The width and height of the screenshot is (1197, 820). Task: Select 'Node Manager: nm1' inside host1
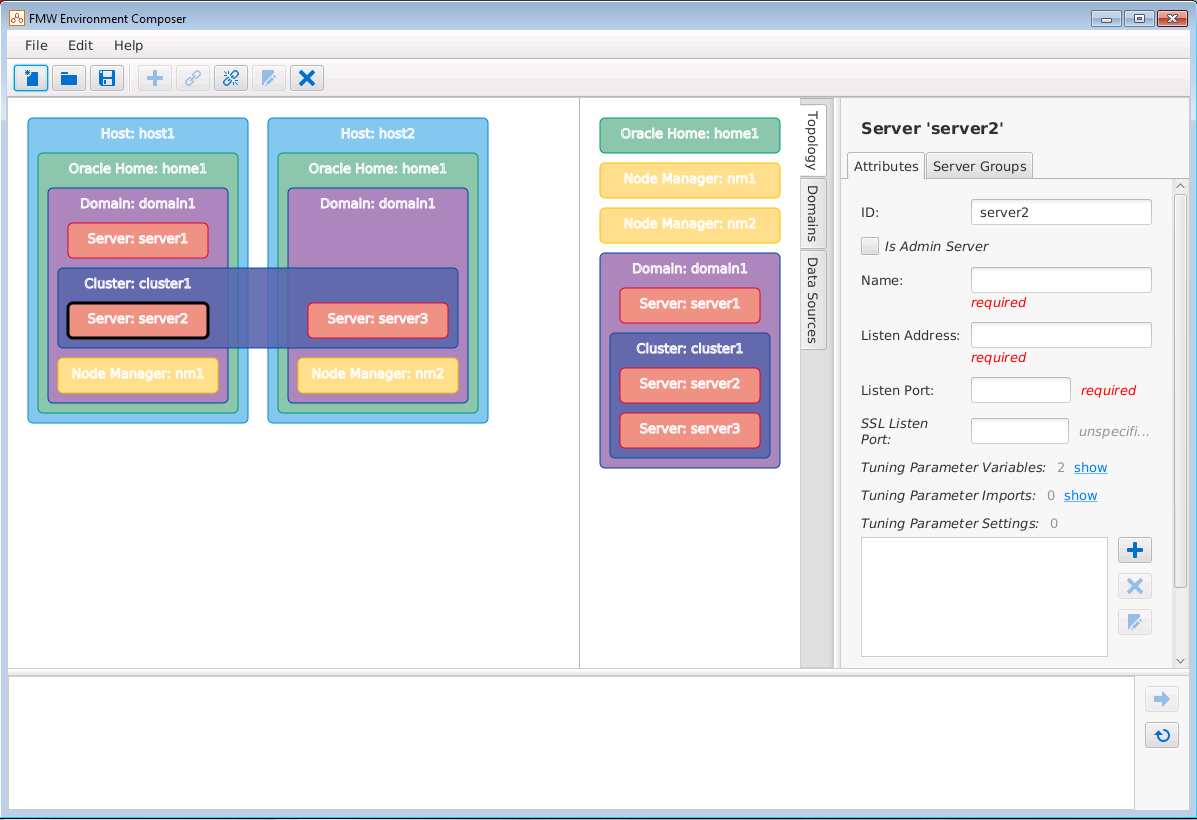pyautogui.click(x=137, y=375)
